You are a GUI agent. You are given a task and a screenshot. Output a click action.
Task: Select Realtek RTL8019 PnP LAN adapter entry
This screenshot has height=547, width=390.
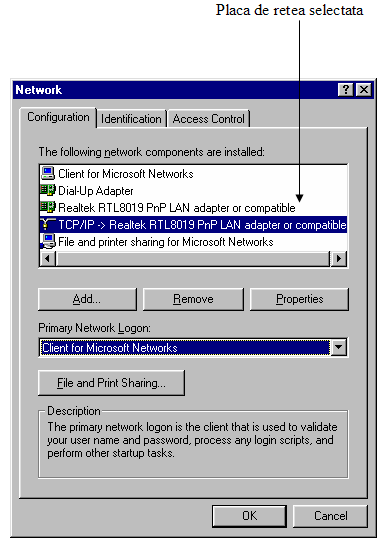pyautogui.click(x=168, y=208)
